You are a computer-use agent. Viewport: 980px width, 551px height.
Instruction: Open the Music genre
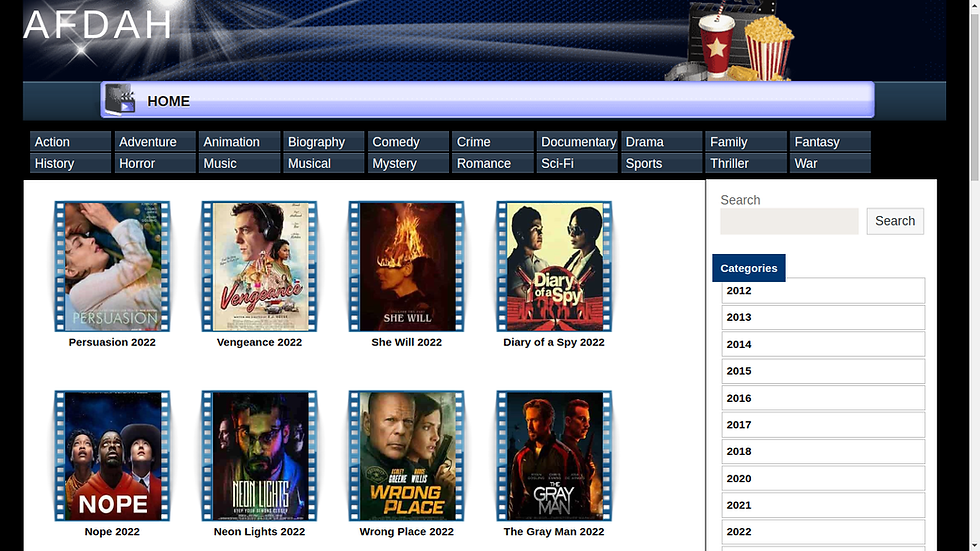(239, 163)
